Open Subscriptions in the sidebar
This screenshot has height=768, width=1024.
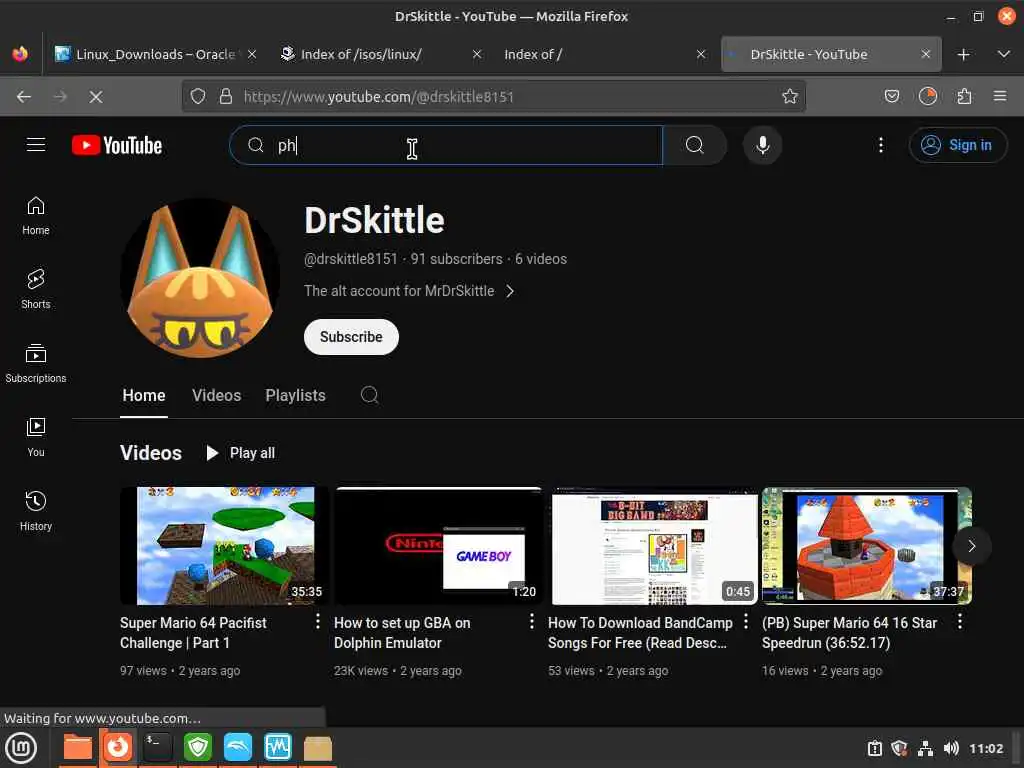coord(36,364)
